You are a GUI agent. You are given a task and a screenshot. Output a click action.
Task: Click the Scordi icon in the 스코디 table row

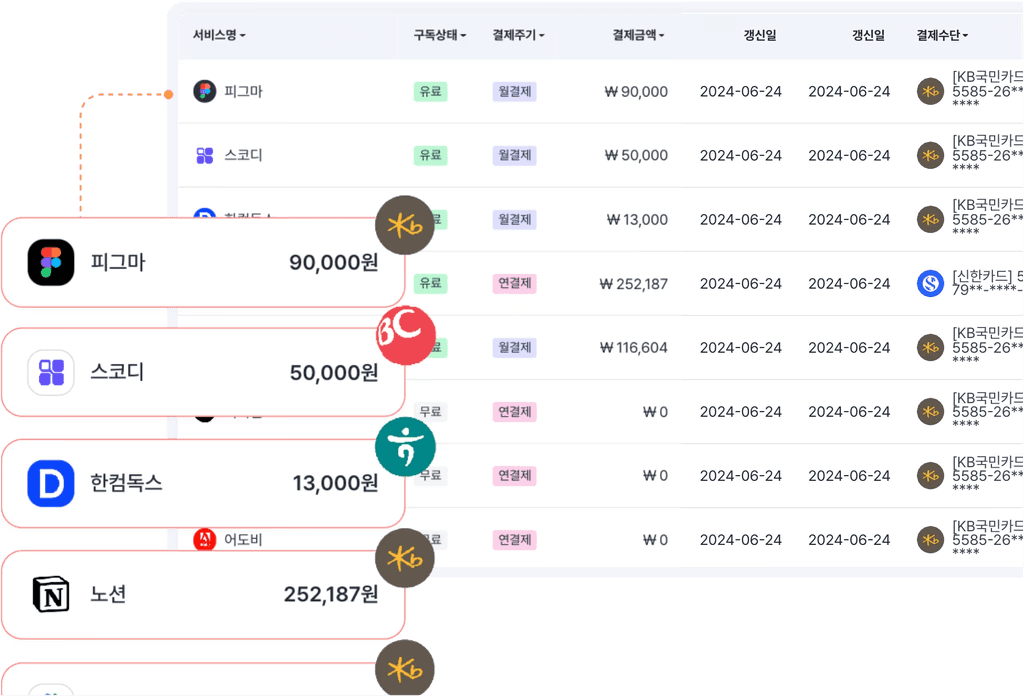(204, 155)
